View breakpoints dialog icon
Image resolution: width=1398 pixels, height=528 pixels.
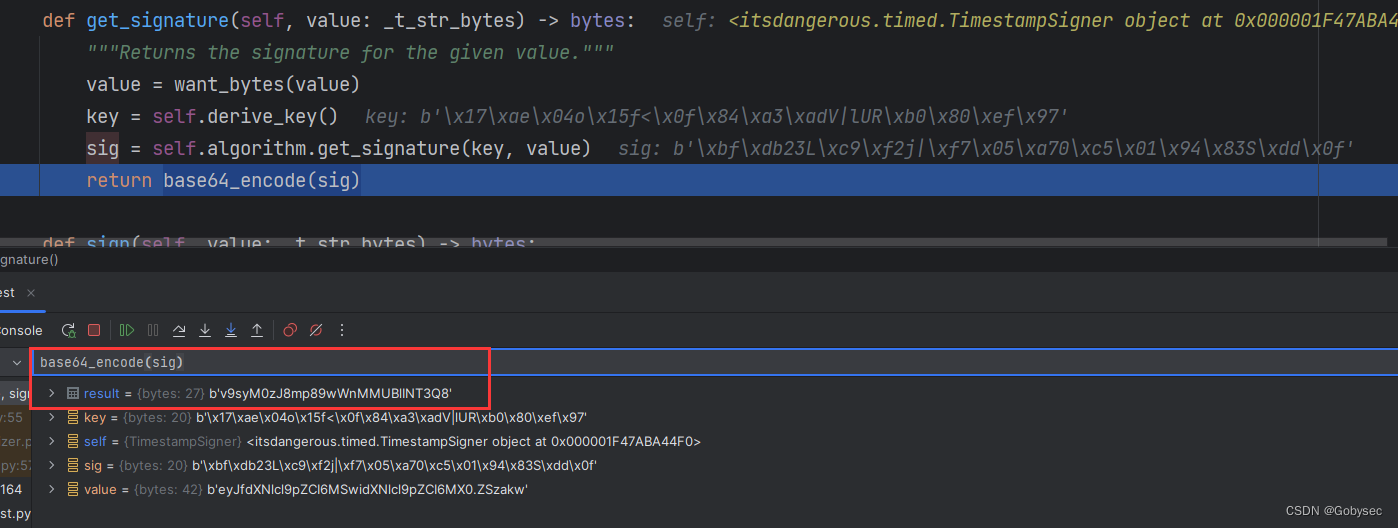coord(290,330)
